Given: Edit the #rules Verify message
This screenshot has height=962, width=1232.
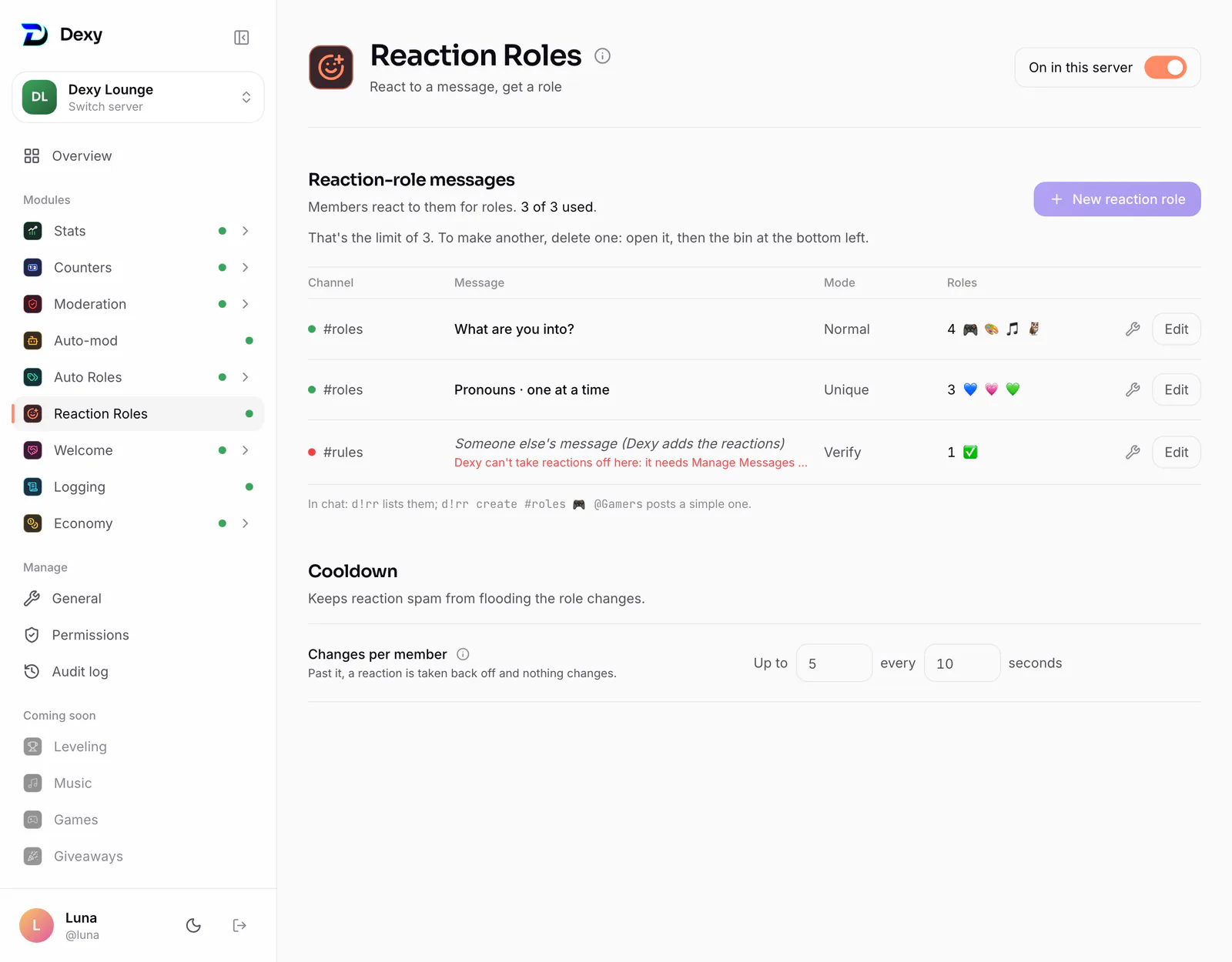Looking at the screenshot, I should tap(1176, 453).
